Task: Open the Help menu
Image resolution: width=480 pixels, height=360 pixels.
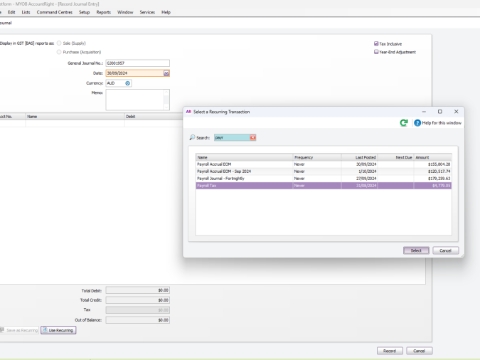Action: tap(166, 12)
